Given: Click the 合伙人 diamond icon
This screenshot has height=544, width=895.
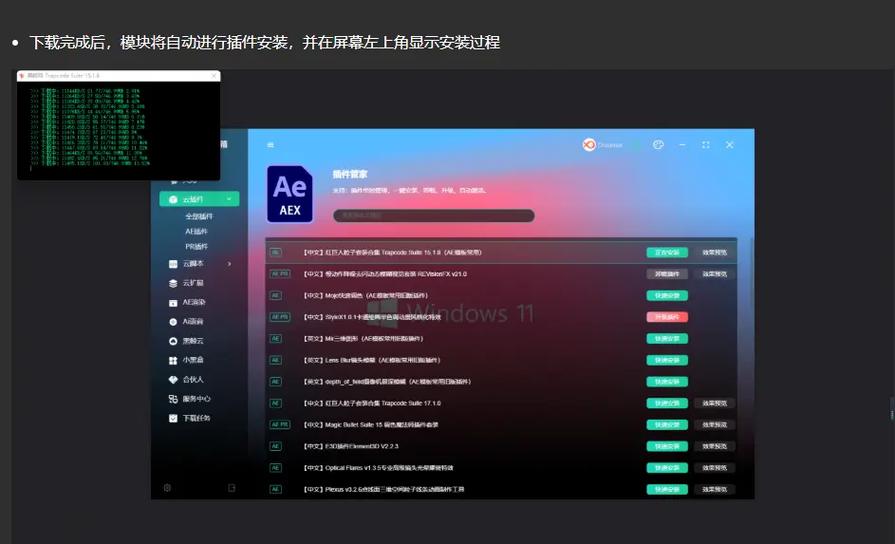Looking at the screenshot, I should coord(173,380).
